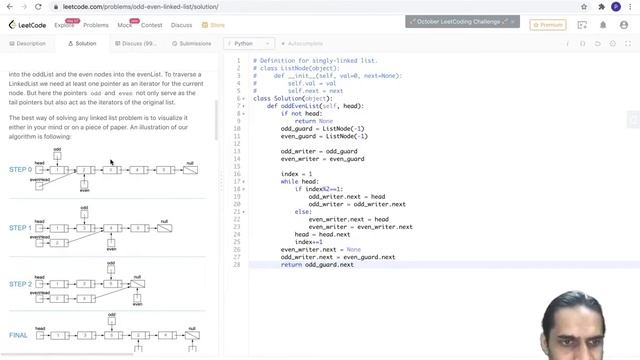This screenshot has width=640, height=360.
Task: Open the Python language dropdown
Action: click(x=249, y=44)
